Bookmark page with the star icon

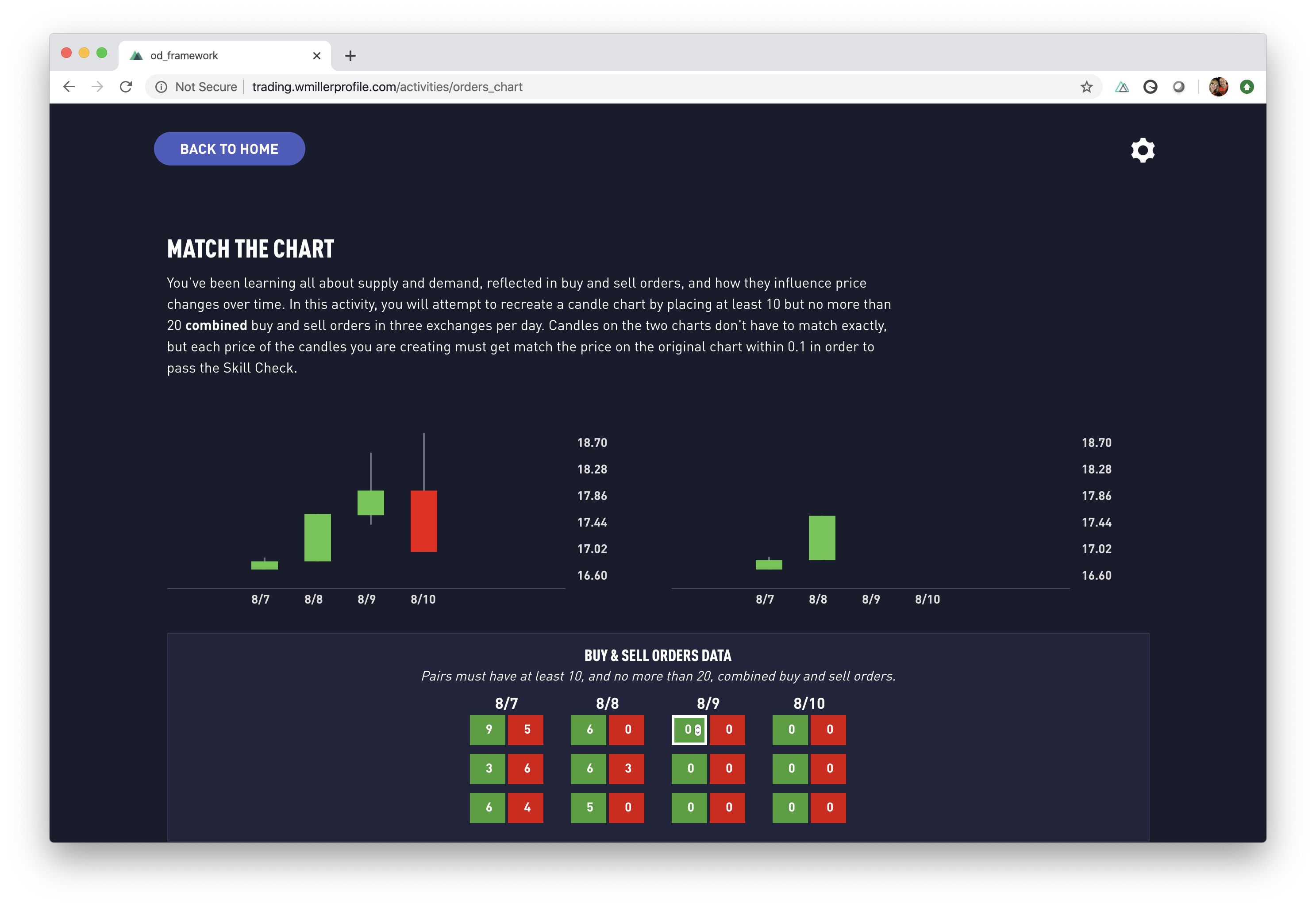click(x=1086, y=86)
